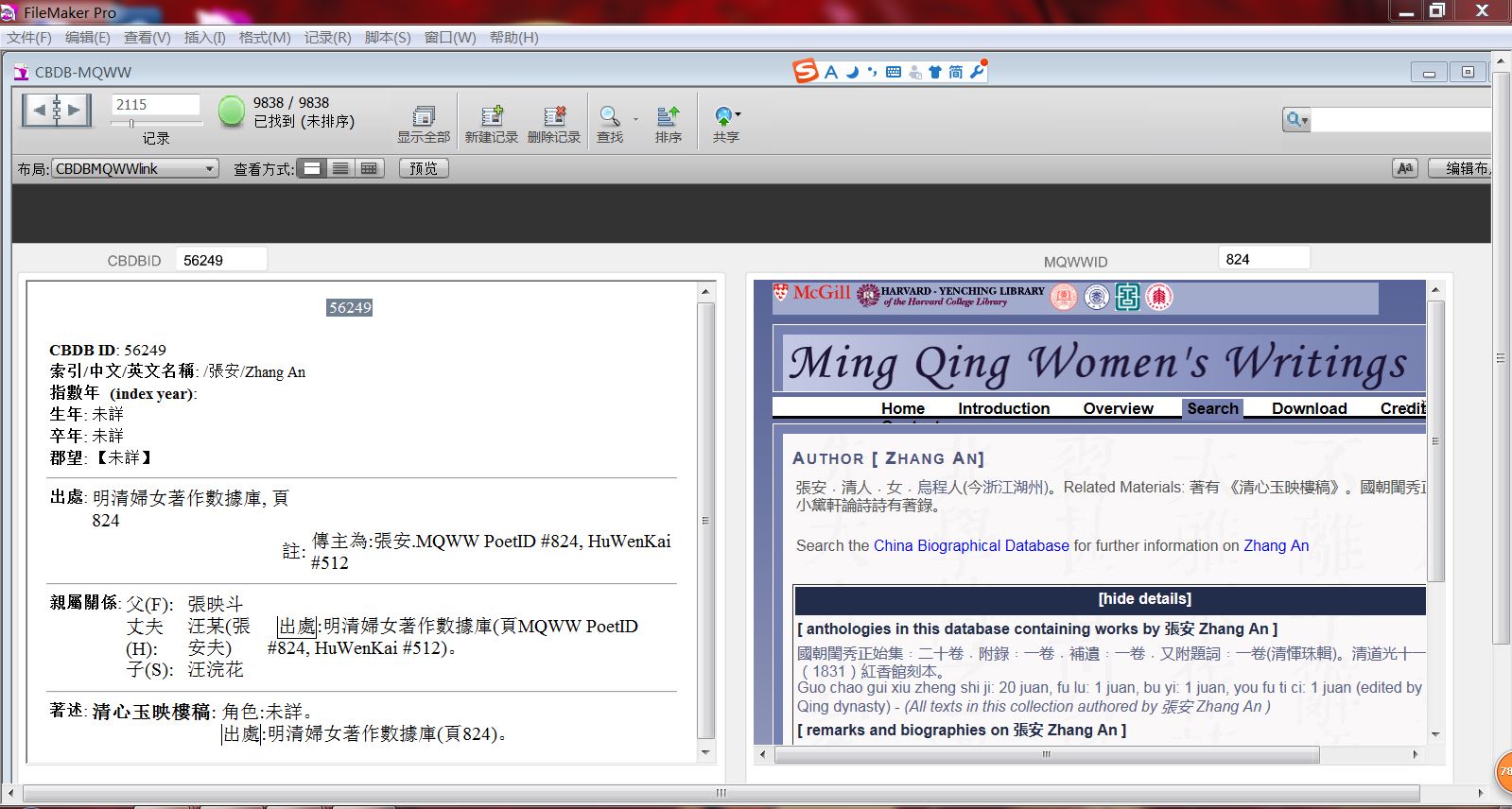Toggle Sogou simplified 简 character mode
This screenshot has width=1512, height=809.
956,72
